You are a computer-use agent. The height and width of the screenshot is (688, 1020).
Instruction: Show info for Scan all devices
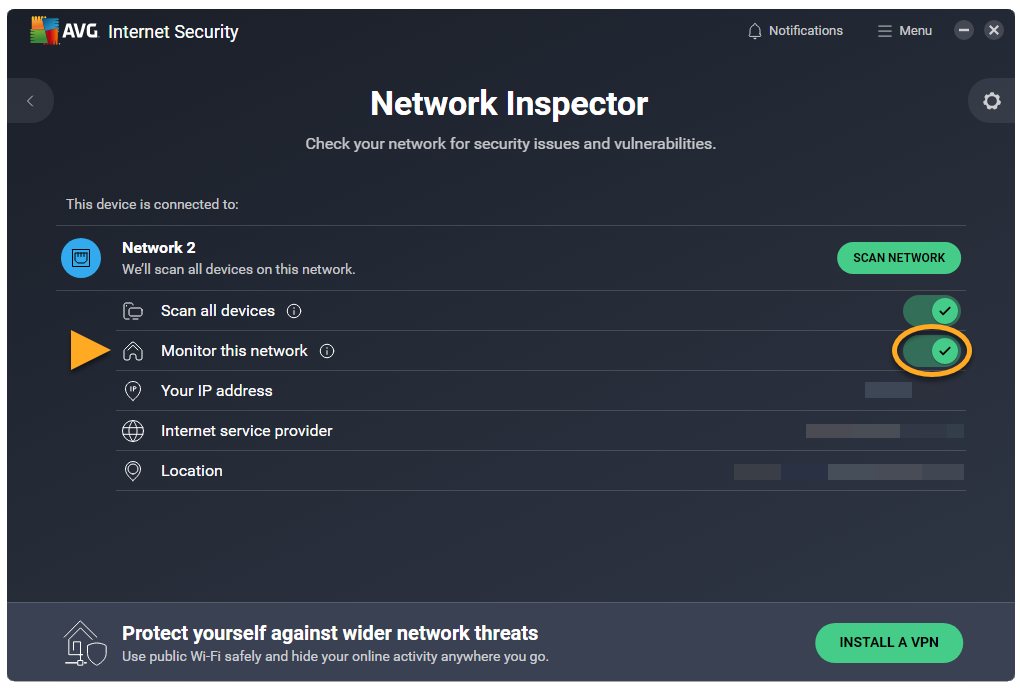click(294, 311)
